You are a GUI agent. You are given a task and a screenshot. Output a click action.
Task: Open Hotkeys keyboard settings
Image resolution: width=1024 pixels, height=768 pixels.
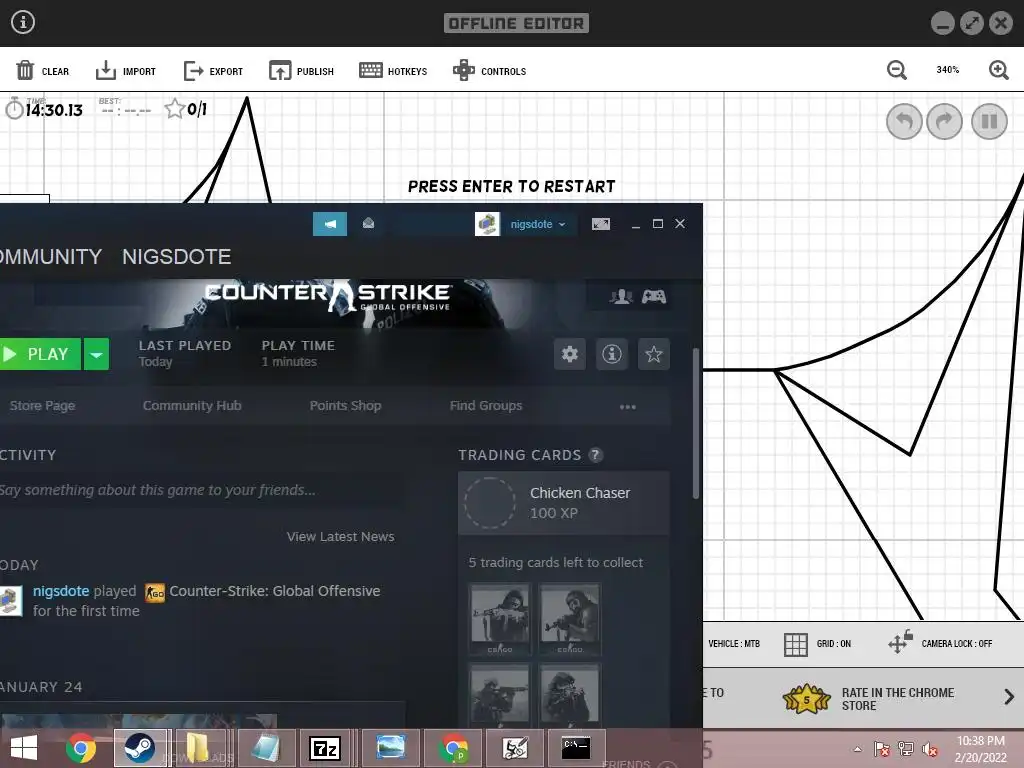pos(393,71)
